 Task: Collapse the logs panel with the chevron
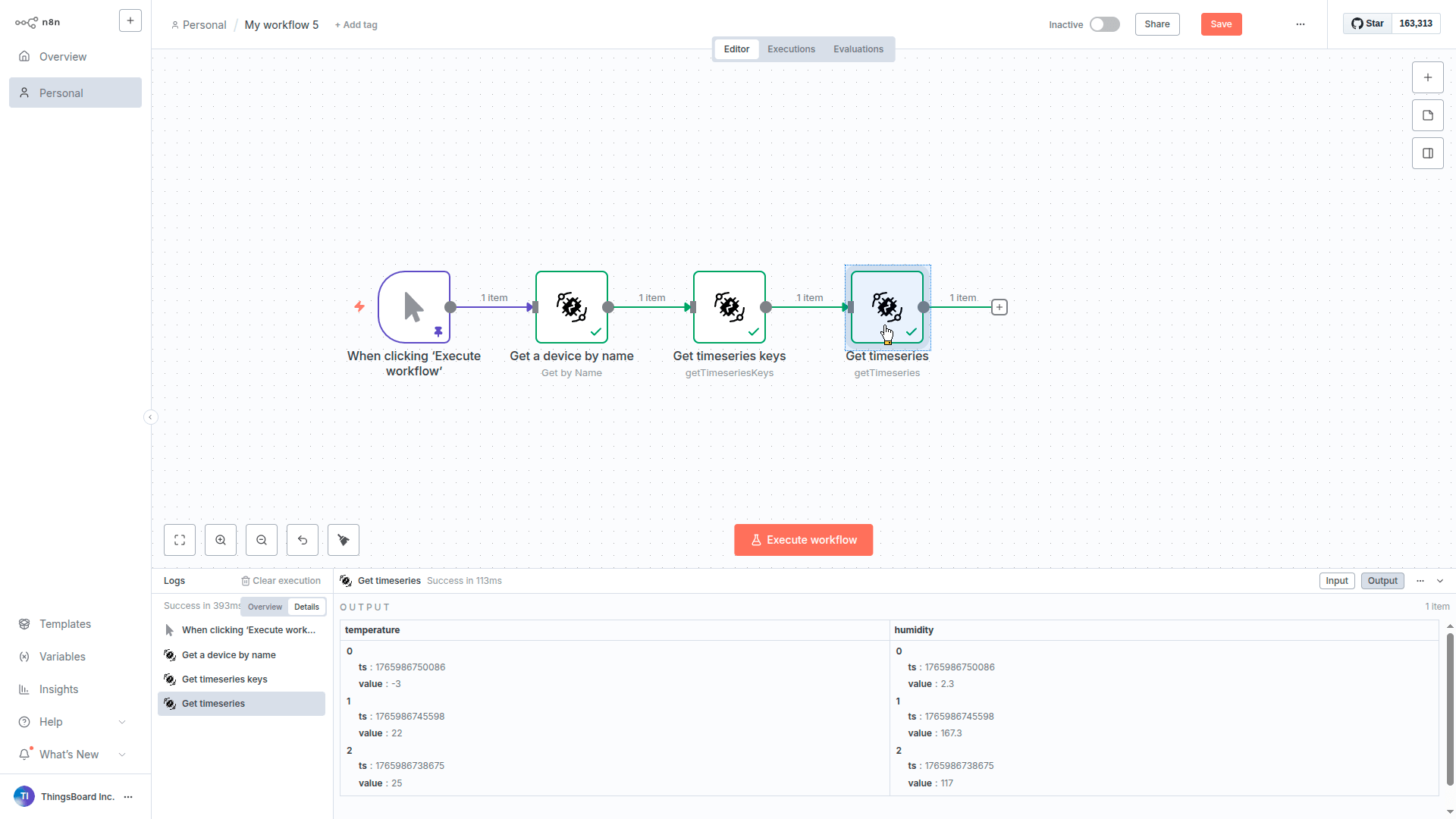click(x=1440, y=581)
